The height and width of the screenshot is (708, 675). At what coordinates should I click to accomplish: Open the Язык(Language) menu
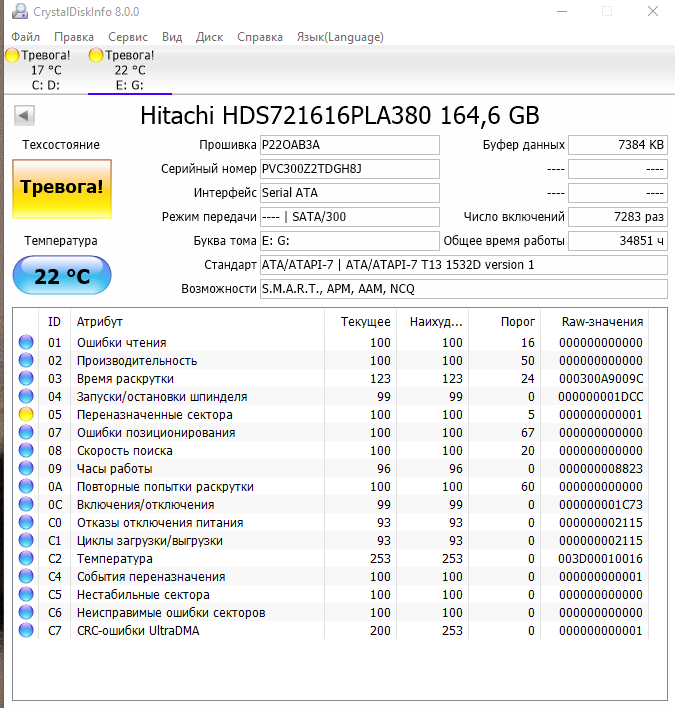pos(339,37)
